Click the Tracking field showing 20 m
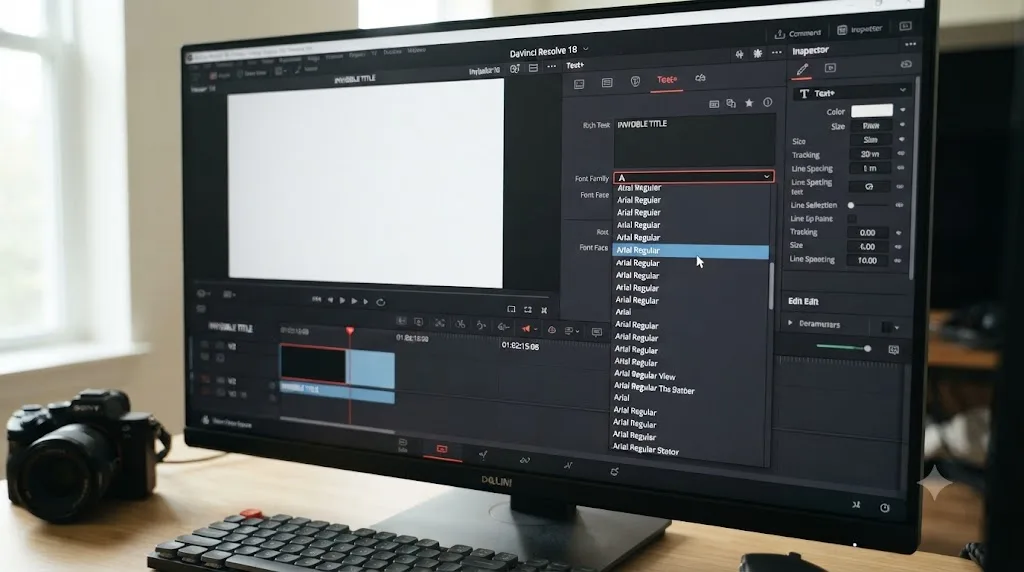The width and height of the screenshot is (1024, 572). click(x=870, y=154)
